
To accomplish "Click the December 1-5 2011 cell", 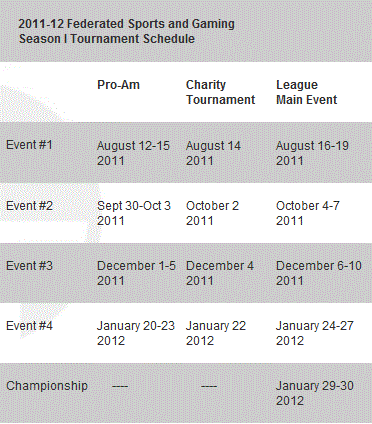I will point(136,273).
